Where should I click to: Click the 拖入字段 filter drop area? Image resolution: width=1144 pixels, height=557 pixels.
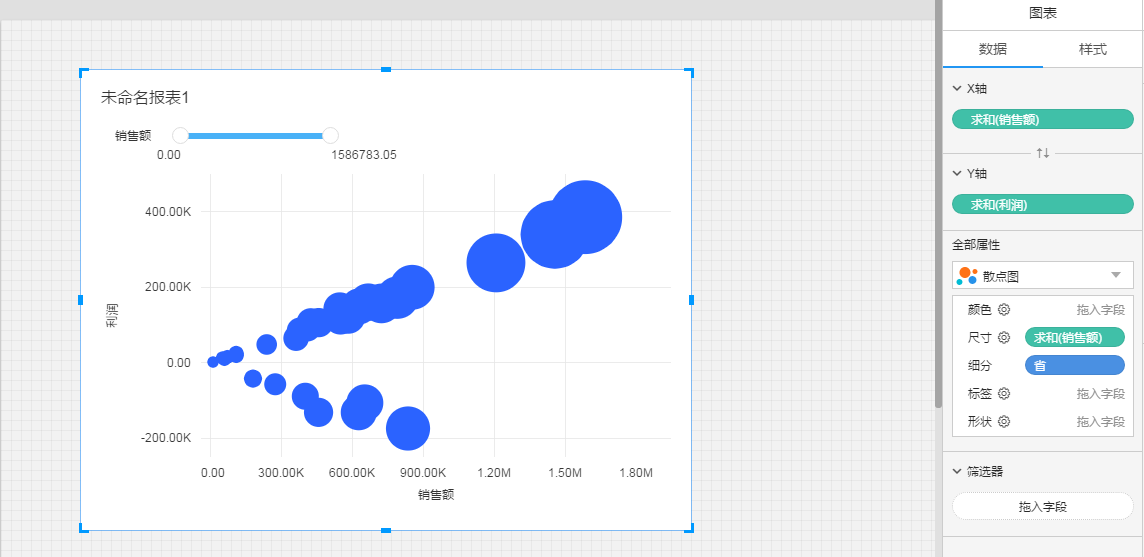coord(1043,506)
